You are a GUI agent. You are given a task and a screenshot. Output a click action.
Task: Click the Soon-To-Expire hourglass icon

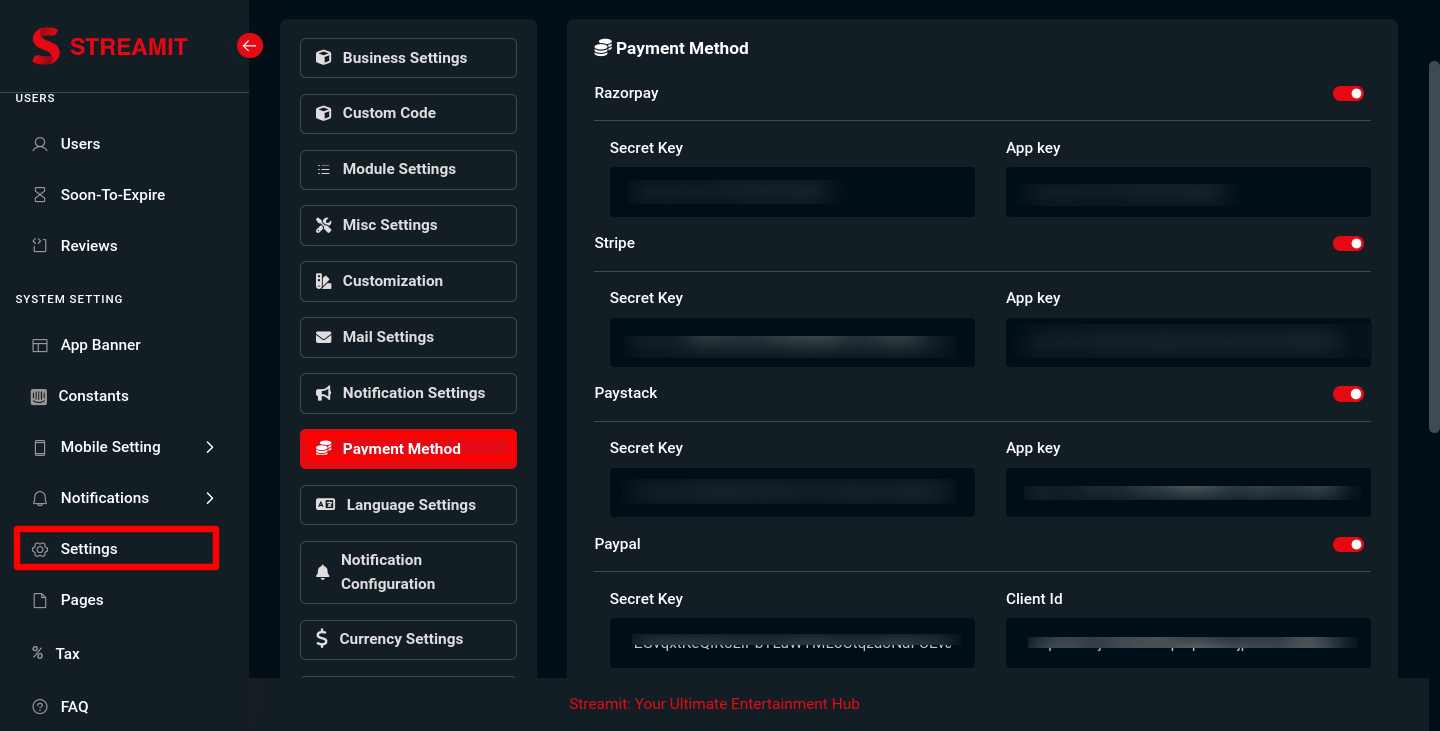coord(40,195)
